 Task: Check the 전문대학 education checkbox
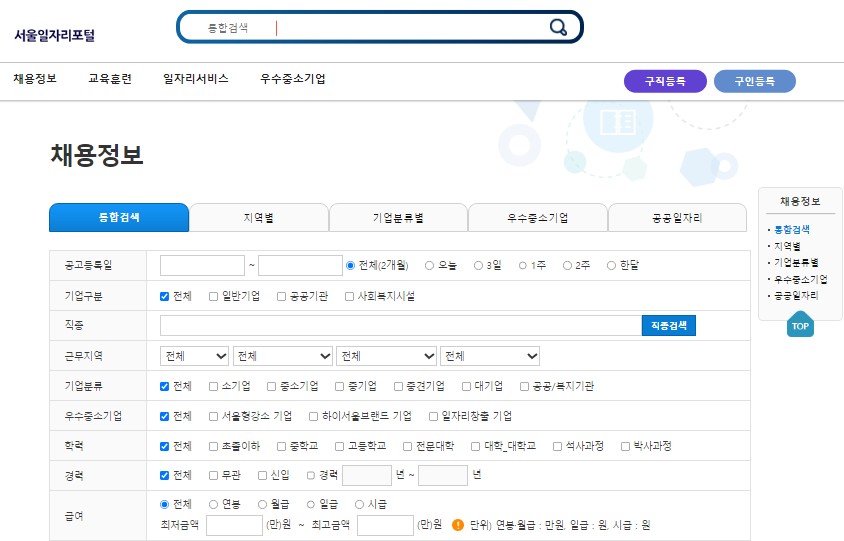tap(407, 446)
